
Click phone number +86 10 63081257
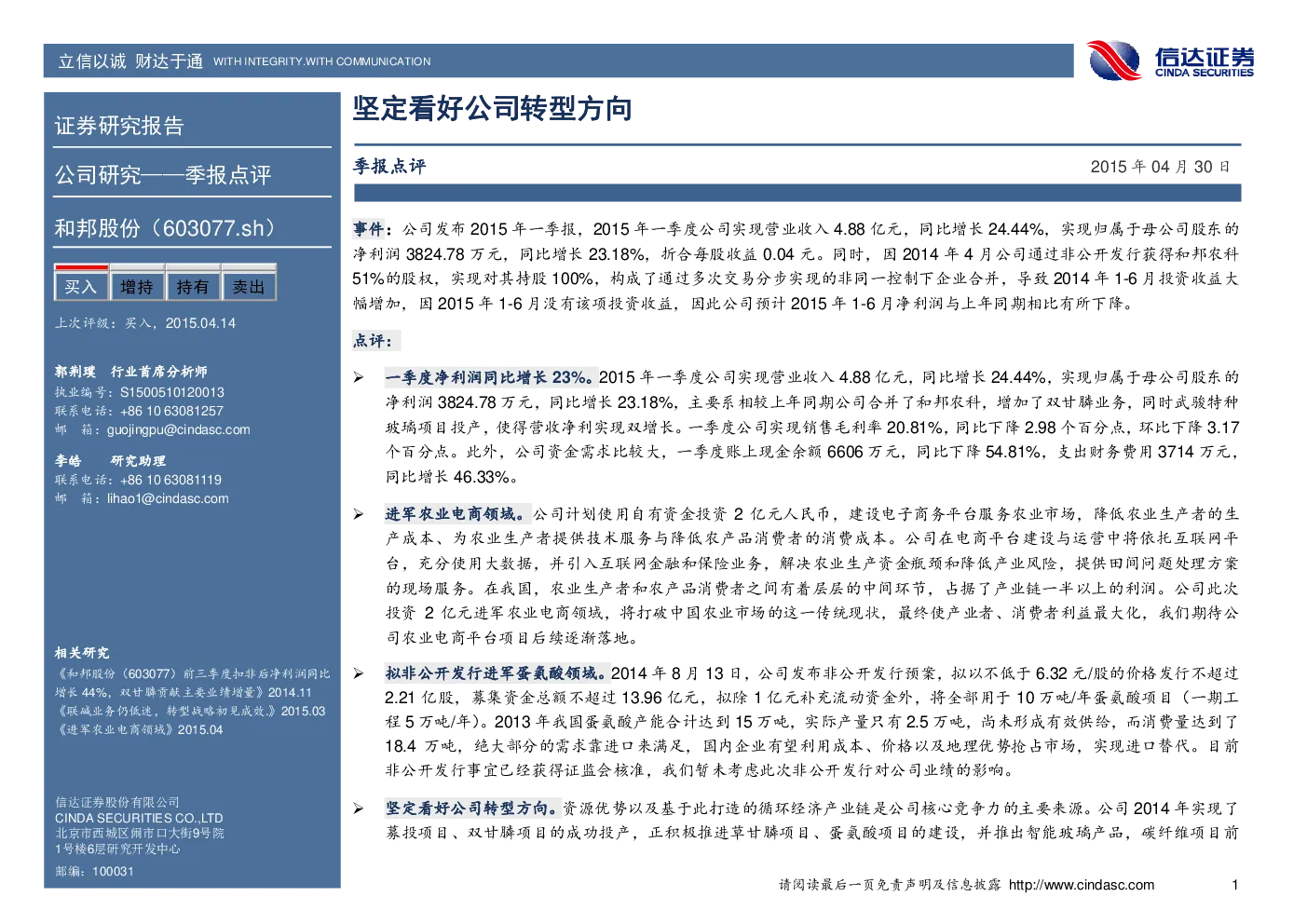[x=172, y=411]
